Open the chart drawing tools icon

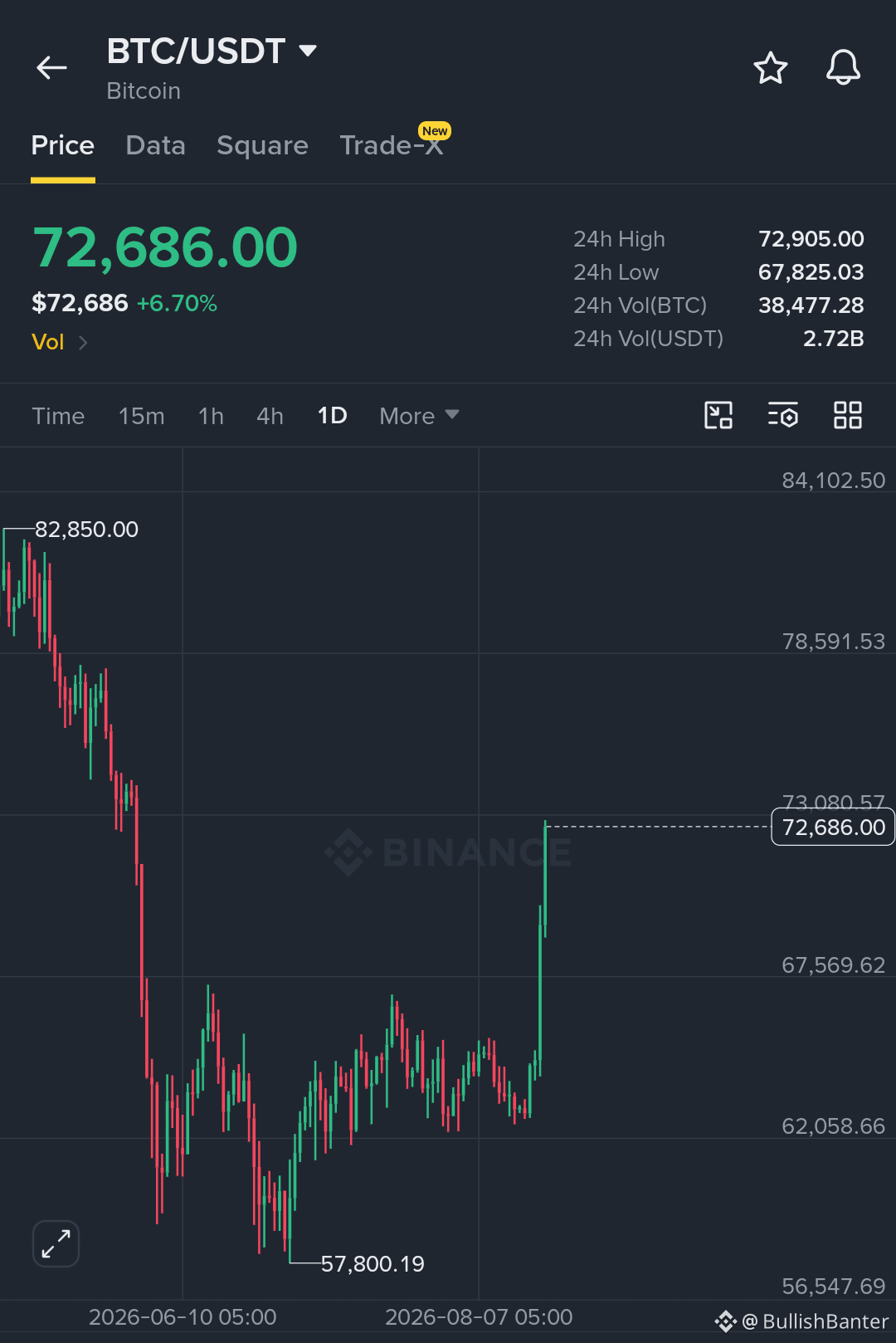718,415
